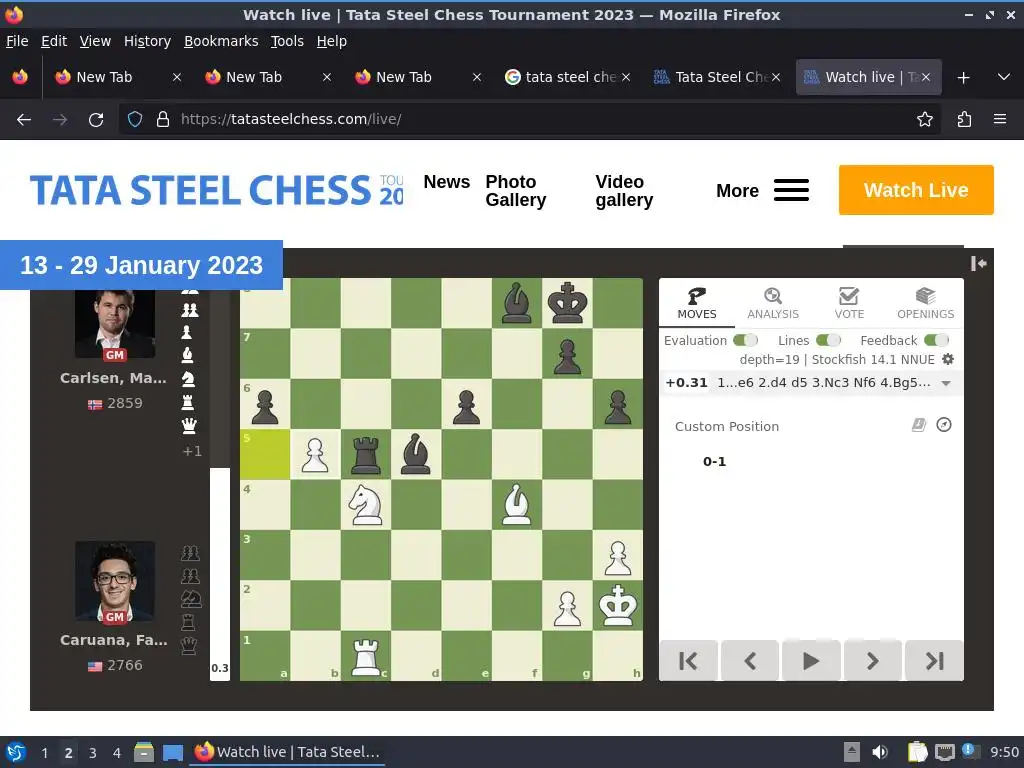The image size is (1024, 768).
Task: Toggle the Feedback switch
Action: [x=936, y=340]
